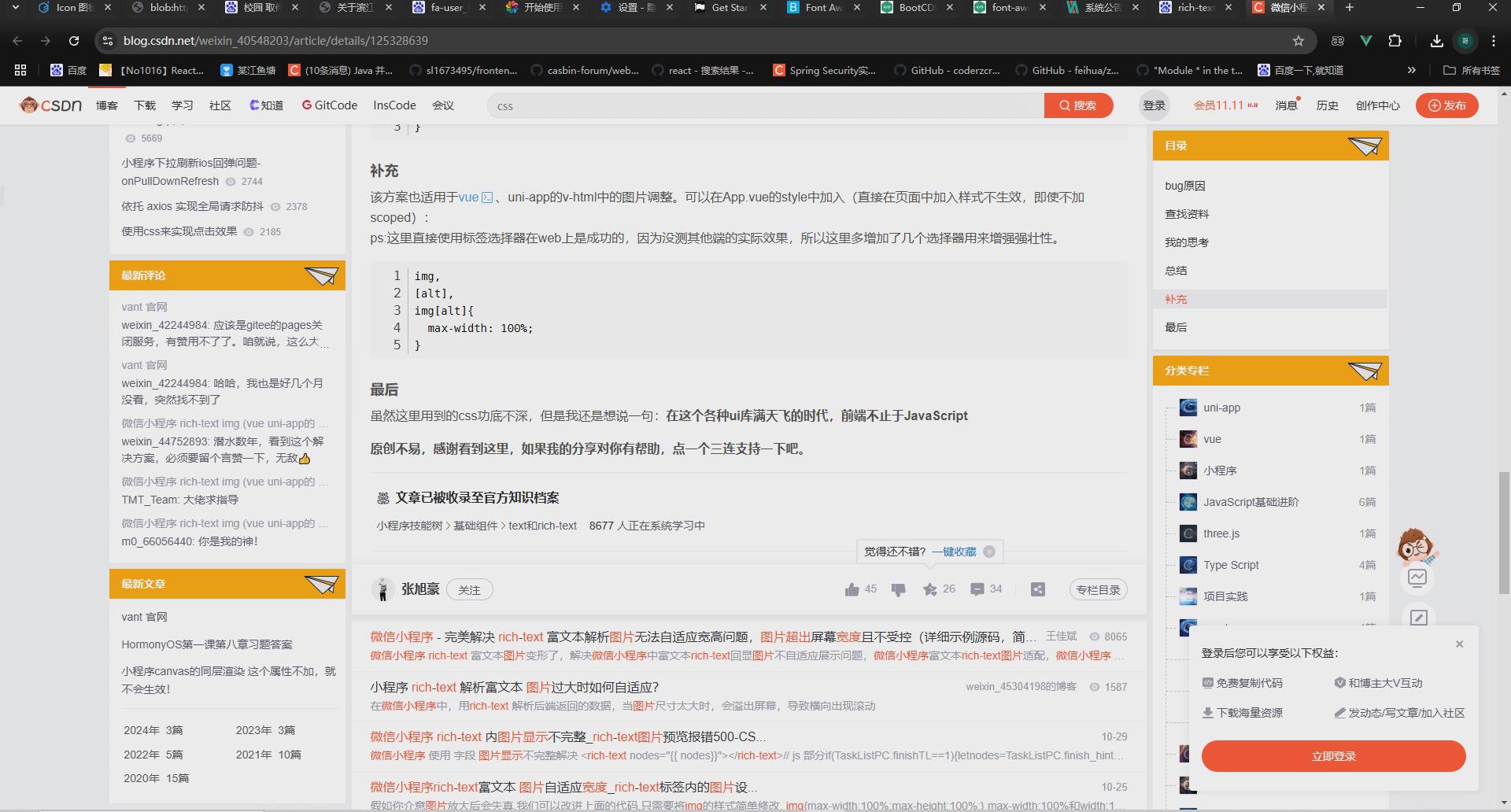
Task: Click the extensions puzzle icon in toolbar
Action: point(1395,40)
